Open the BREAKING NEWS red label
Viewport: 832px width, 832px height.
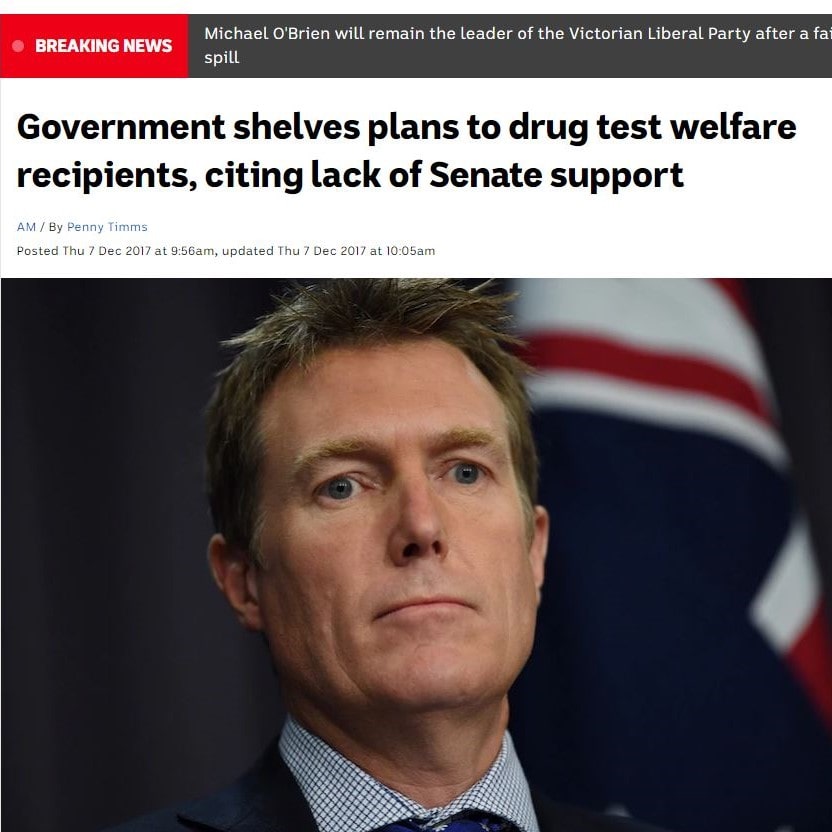(94, 46)
